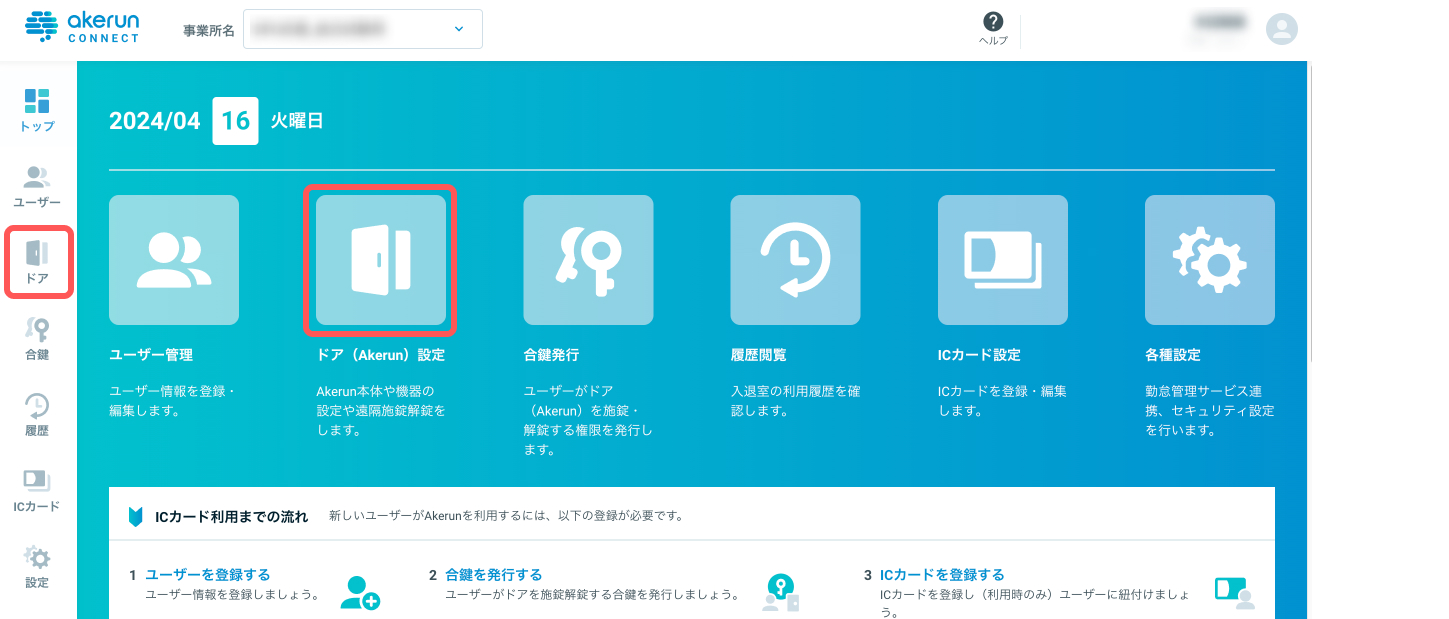This screenshot has height=619, width=1449.
Task: Click the ICカード利用までの流れ marker icon
Action: tap(136, 517)
